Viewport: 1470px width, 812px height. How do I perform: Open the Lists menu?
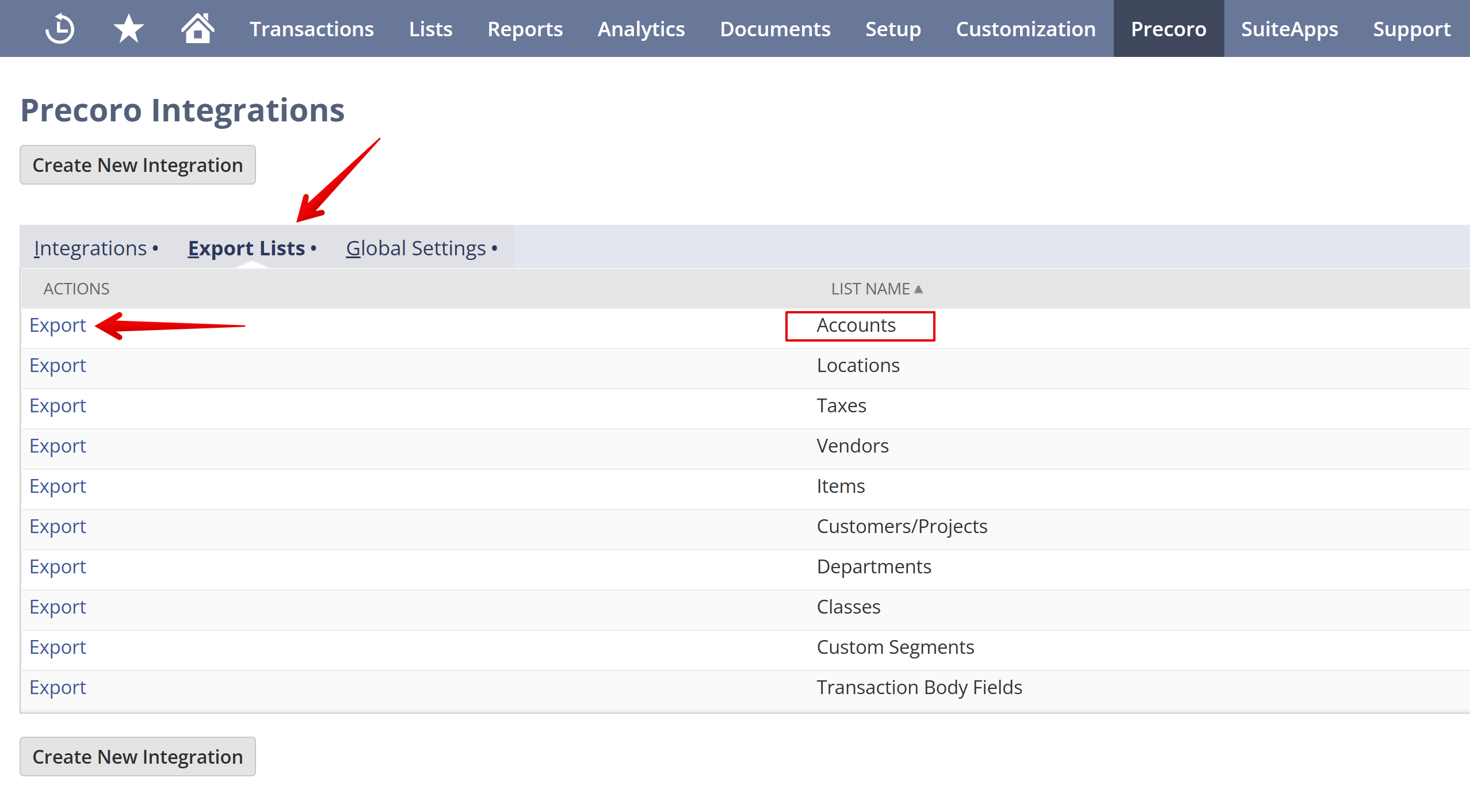click(430, 29)
